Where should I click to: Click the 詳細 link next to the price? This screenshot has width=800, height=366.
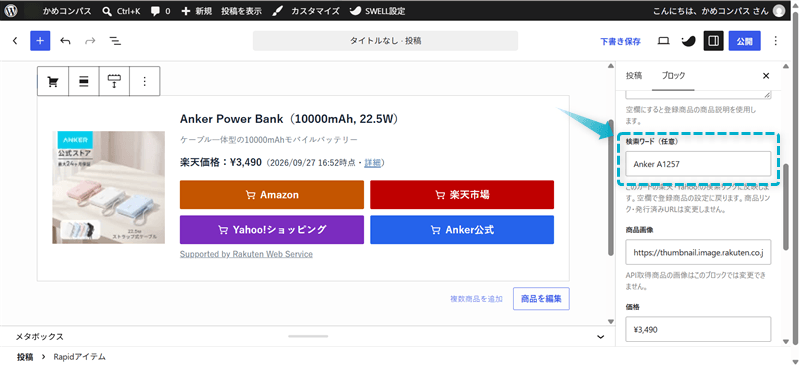pyautogui.click(x=372, y=163)
